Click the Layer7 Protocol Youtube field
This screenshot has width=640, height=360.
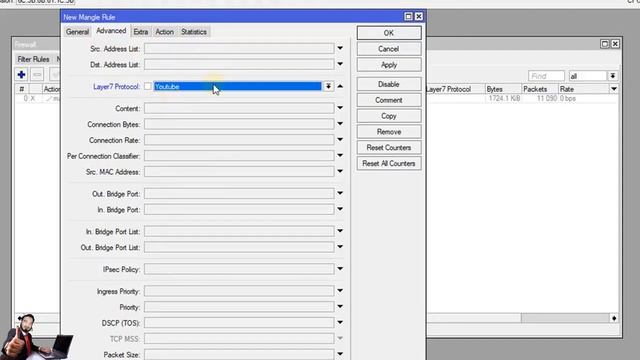pyautogui.click(x=238, y=86)
